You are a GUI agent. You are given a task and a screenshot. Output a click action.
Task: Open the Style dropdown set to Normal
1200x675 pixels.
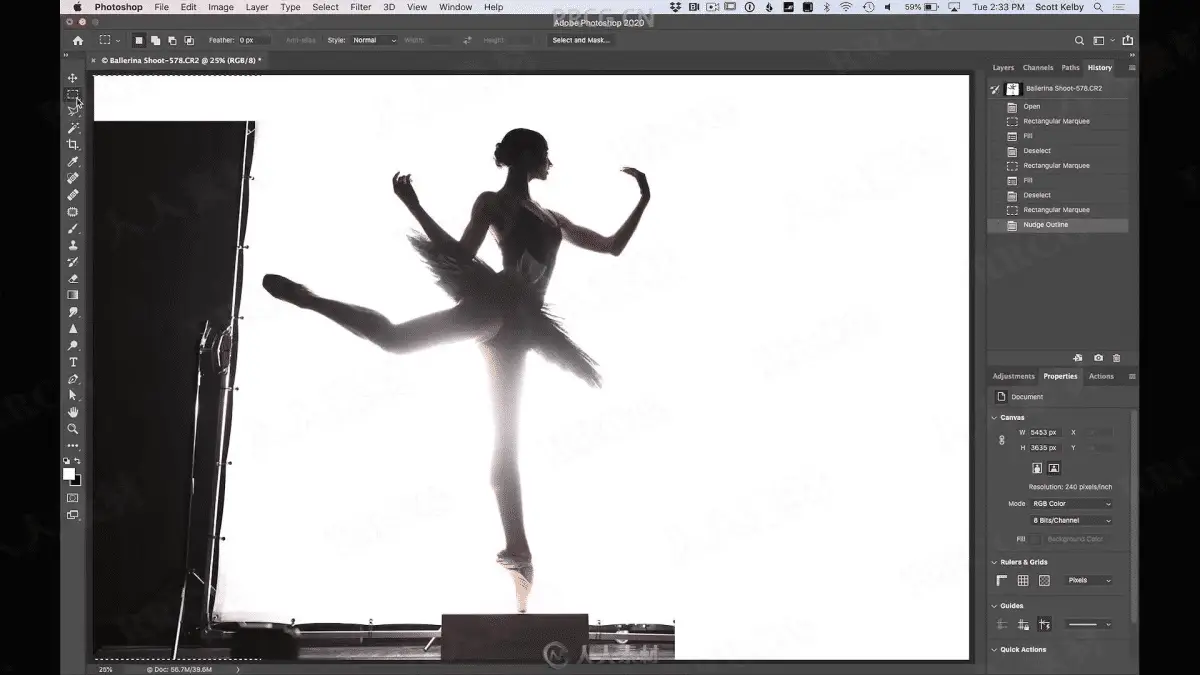point(374,40)
